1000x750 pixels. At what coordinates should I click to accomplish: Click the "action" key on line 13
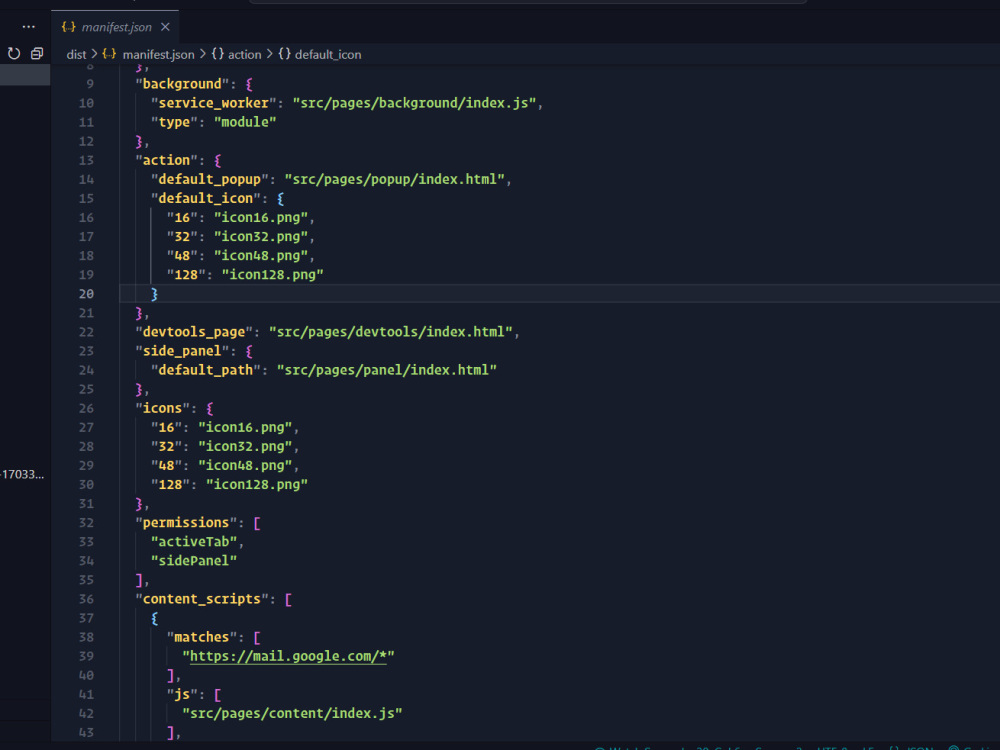[166, 160]
